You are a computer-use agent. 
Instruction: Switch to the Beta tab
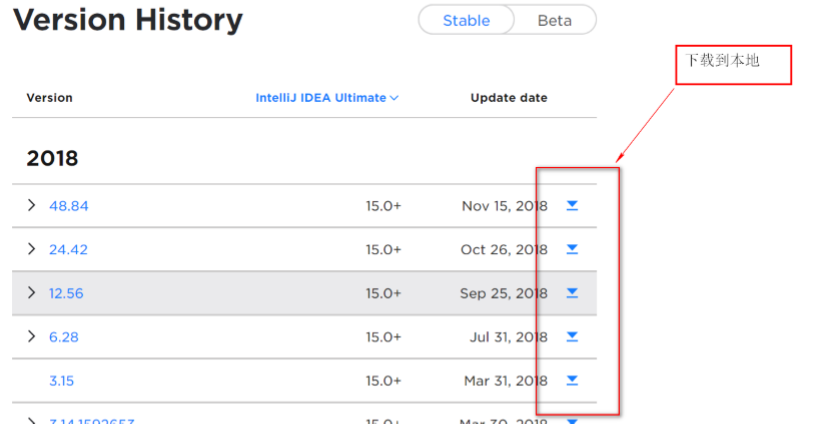tap(555, 20)
